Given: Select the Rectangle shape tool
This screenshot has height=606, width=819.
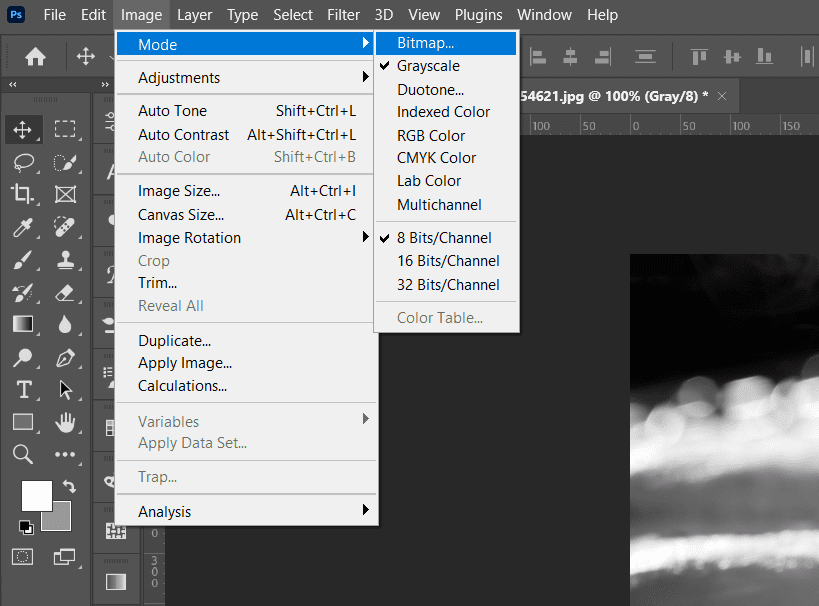Looking at the screenshot, I should point(22,422).
